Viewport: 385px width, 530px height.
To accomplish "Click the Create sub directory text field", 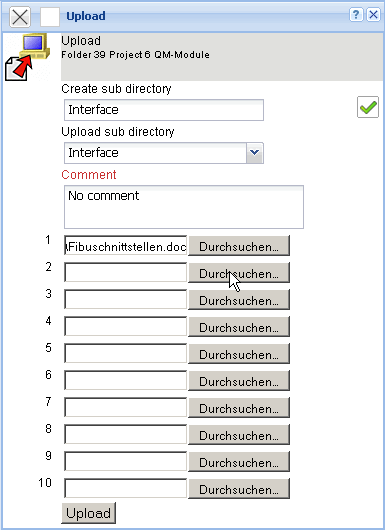I will tap(164, 110).
